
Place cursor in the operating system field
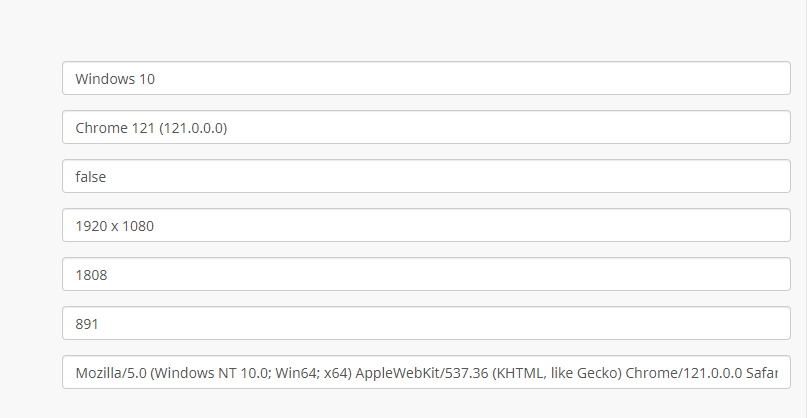(x=426, y=78)
